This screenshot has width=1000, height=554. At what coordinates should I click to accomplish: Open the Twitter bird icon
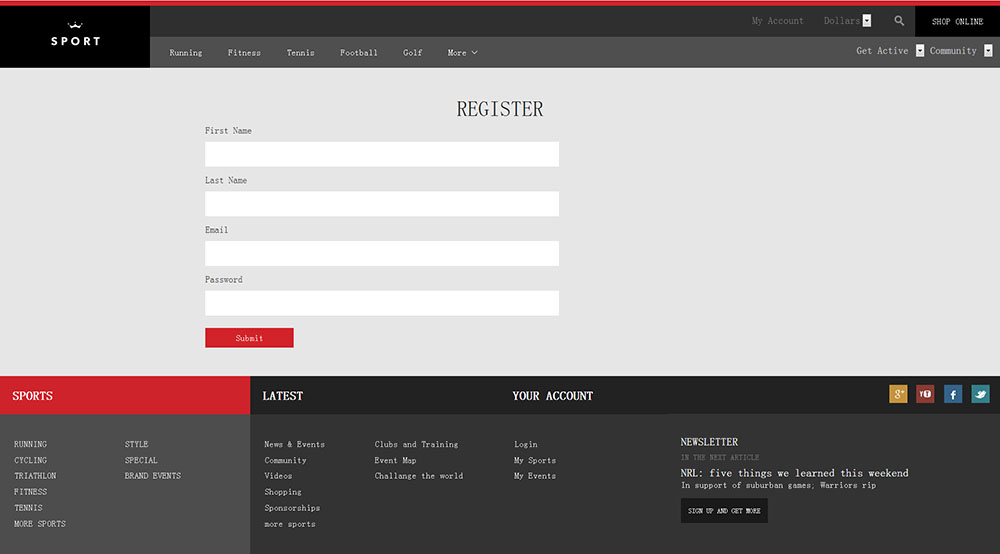[980, 394]
